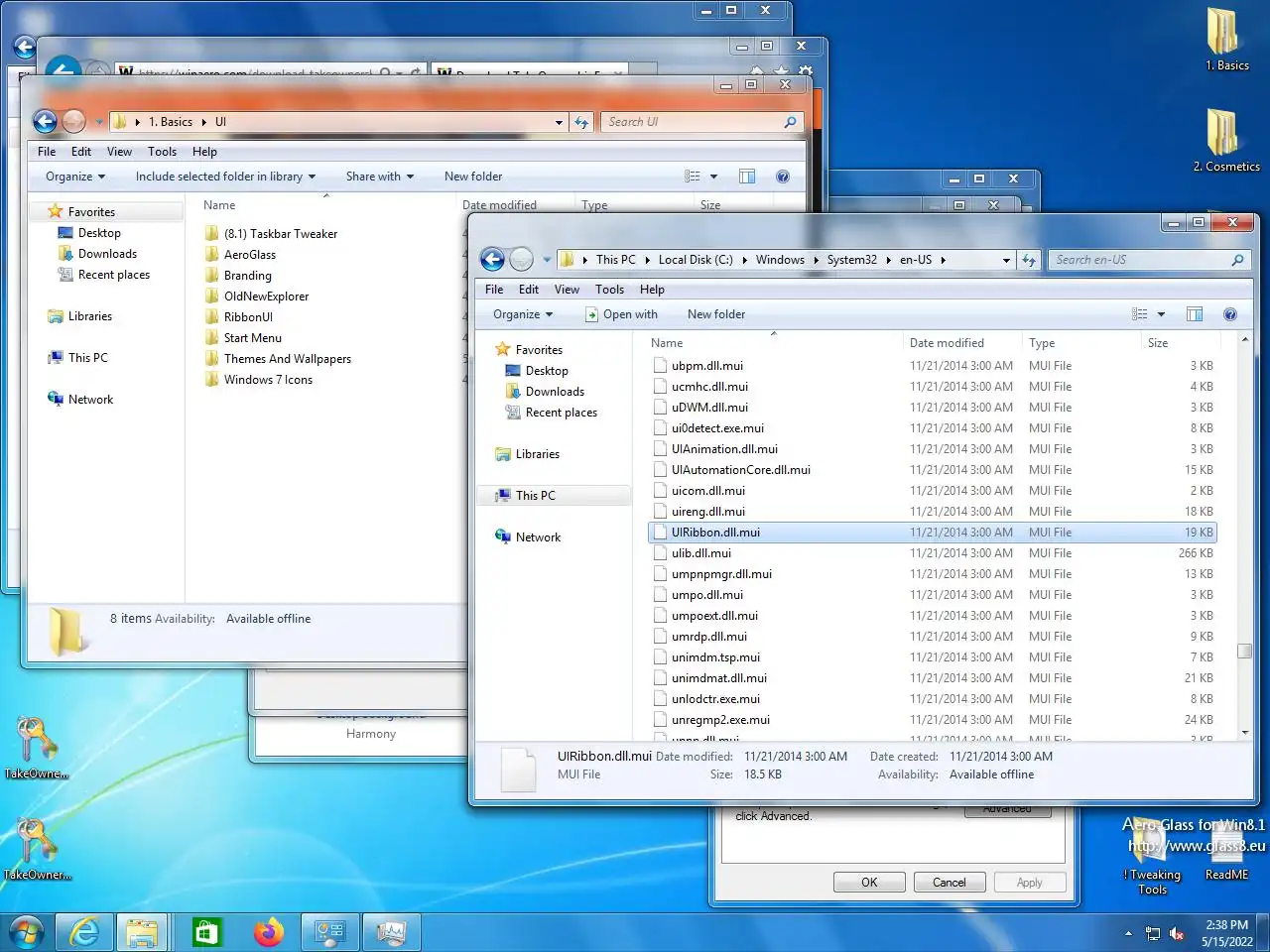
Task: Click vertical scrollbar thumb in en-US file list
Action: [x=1244, y=652]
